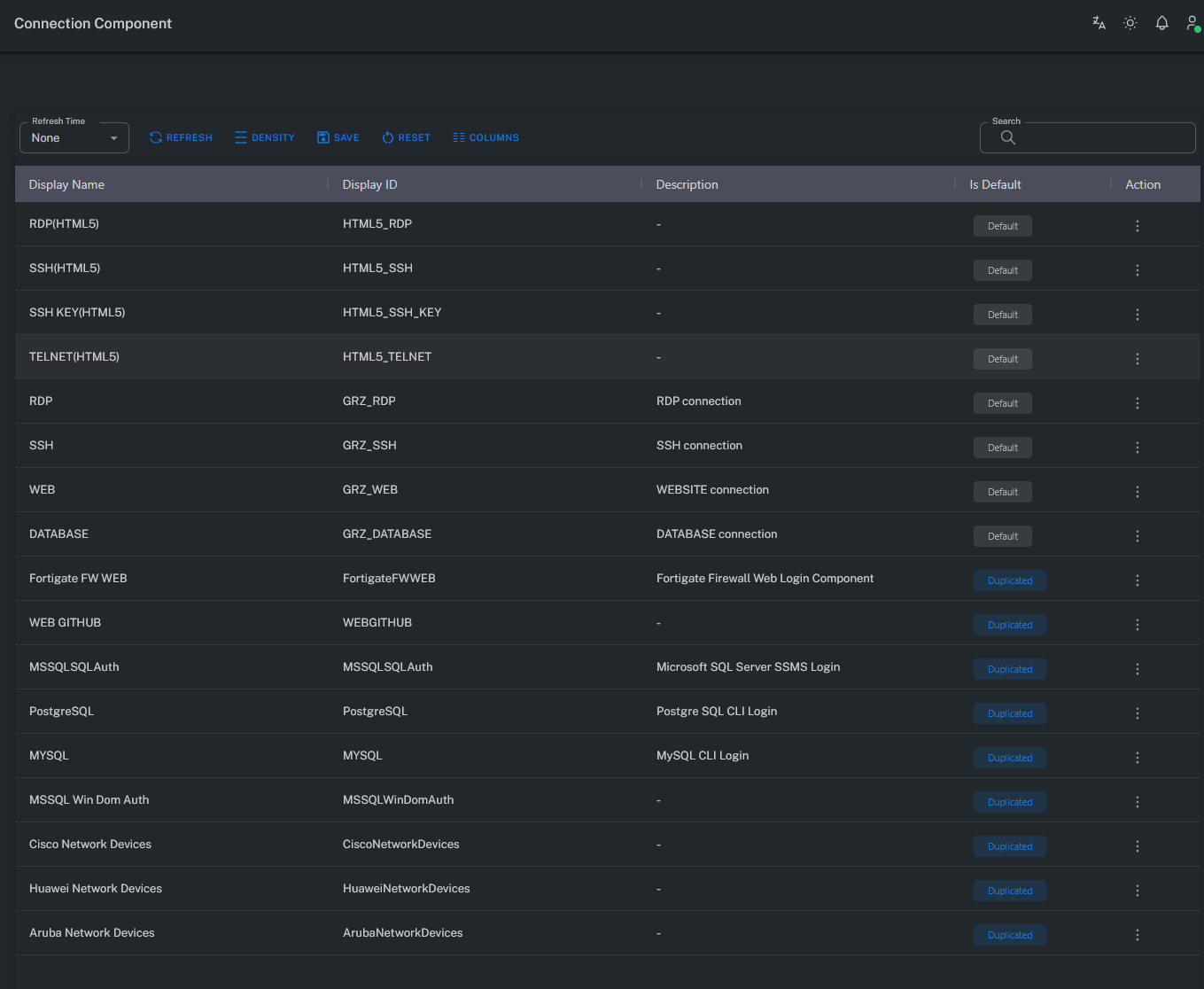Screen dimensions: 1204x989
Task: Open three-dot menu for PostgreSQL row
Action: 1138,713
